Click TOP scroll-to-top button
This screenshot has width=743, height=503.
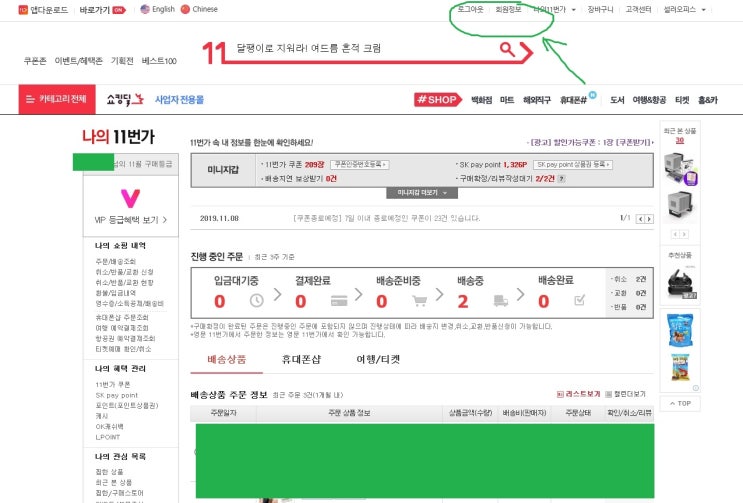[x=680, y=404]
